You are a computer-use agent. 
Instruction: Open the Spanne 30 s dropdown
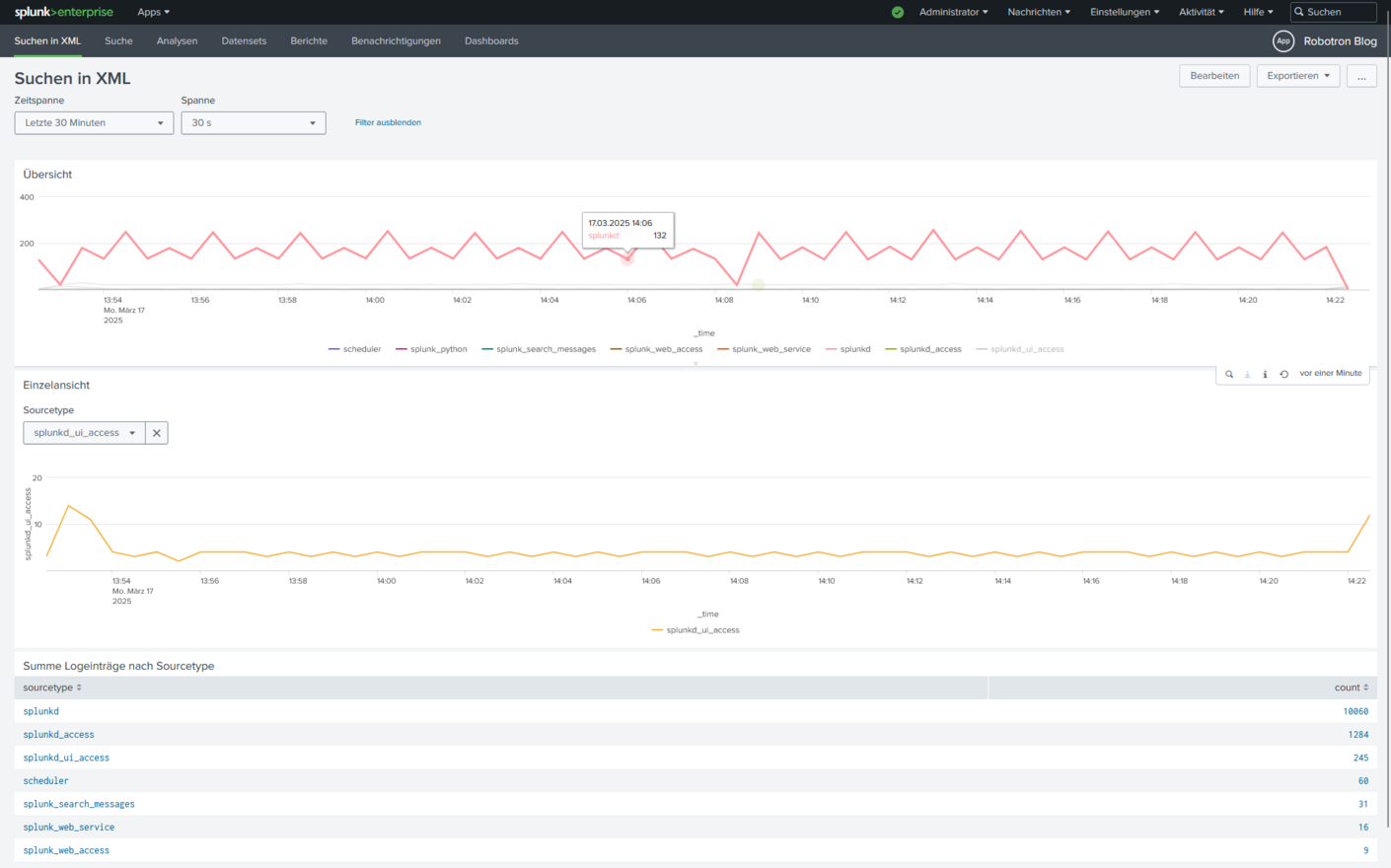pos(254,123)
